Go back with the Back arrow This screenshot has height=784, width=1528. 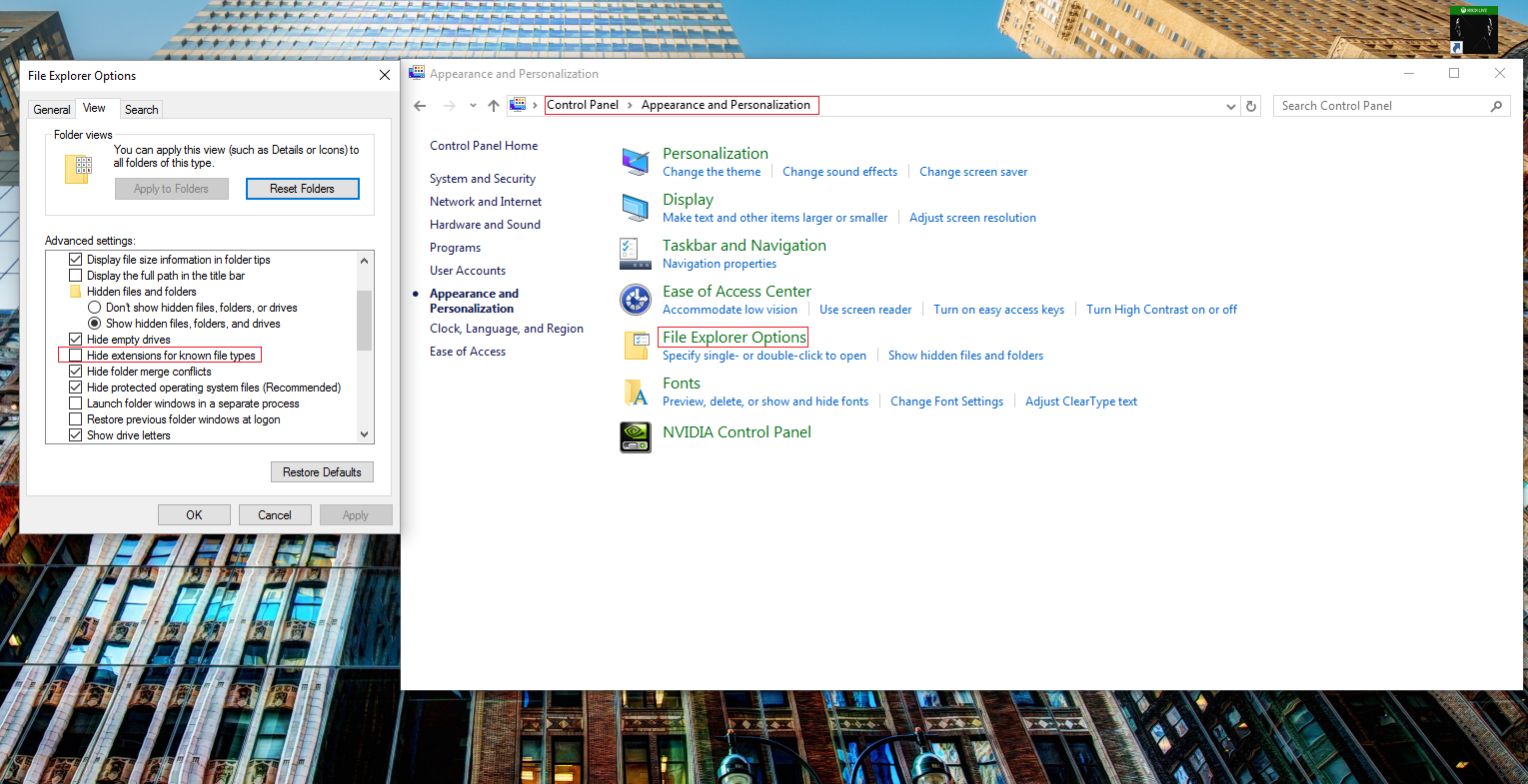(420, 106)
